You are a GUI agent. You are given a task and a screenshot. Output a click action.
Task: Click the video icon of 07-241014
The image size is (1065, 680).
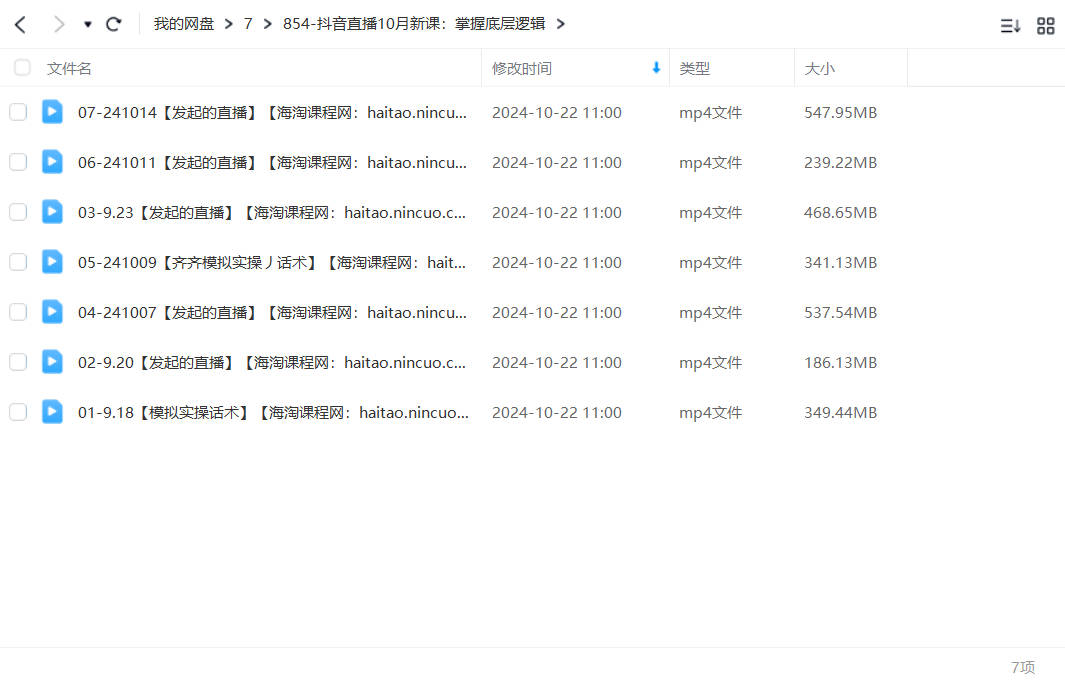click(52, 111)
